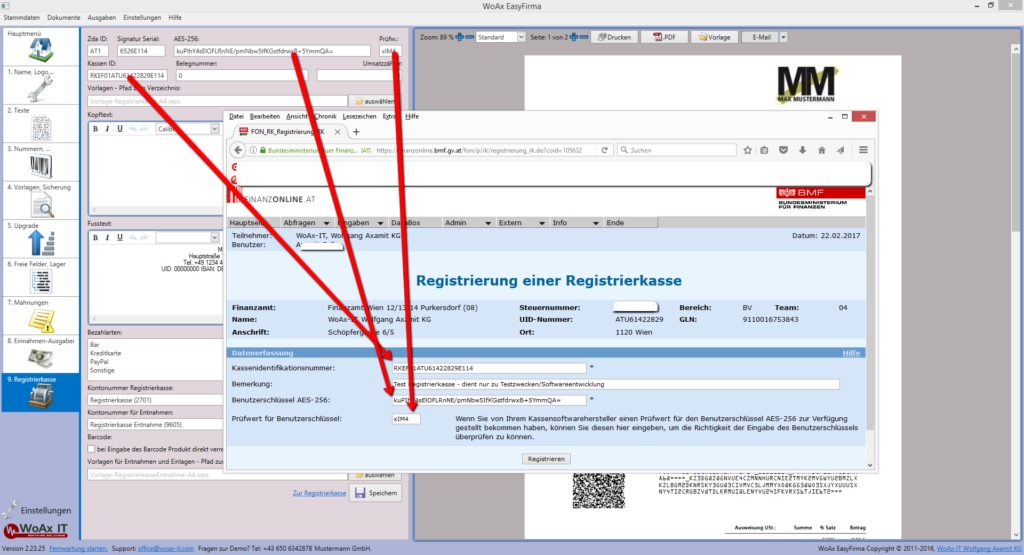Apply underline in Kopftext editor toolbar
The image size is (1024, 555).
coord(120,129)
